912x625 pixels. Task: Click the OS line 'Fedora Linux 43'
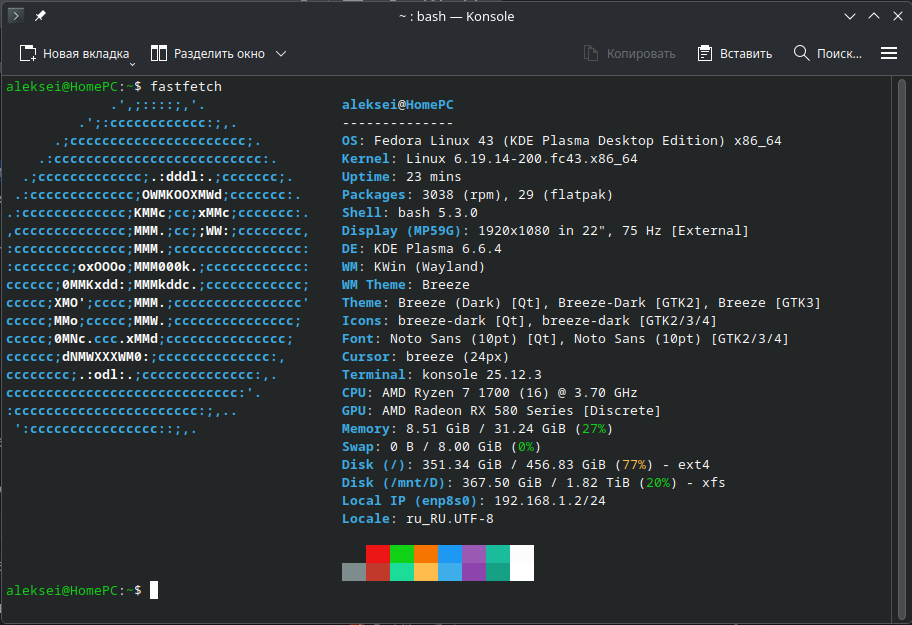point(561,141)
